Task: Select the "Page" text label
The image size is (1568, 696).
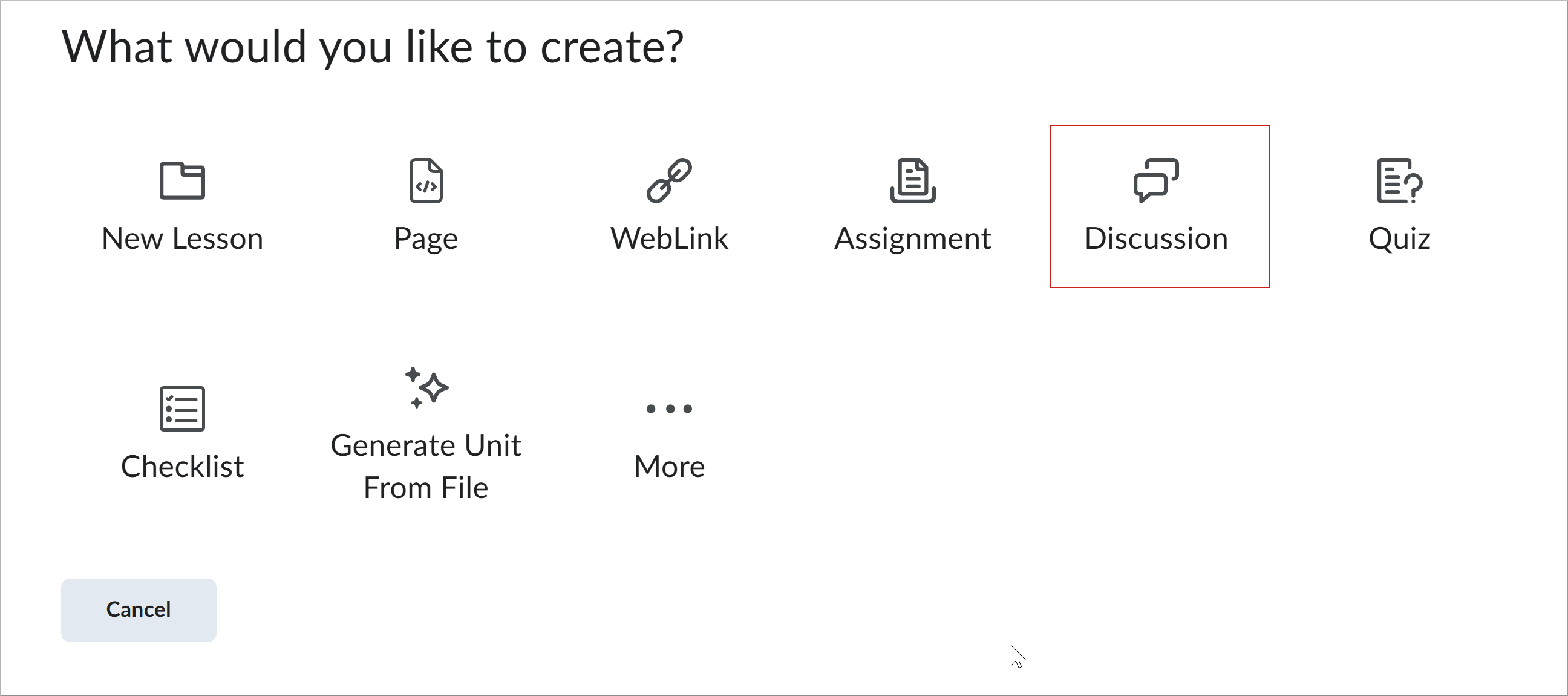Action: 426,238
